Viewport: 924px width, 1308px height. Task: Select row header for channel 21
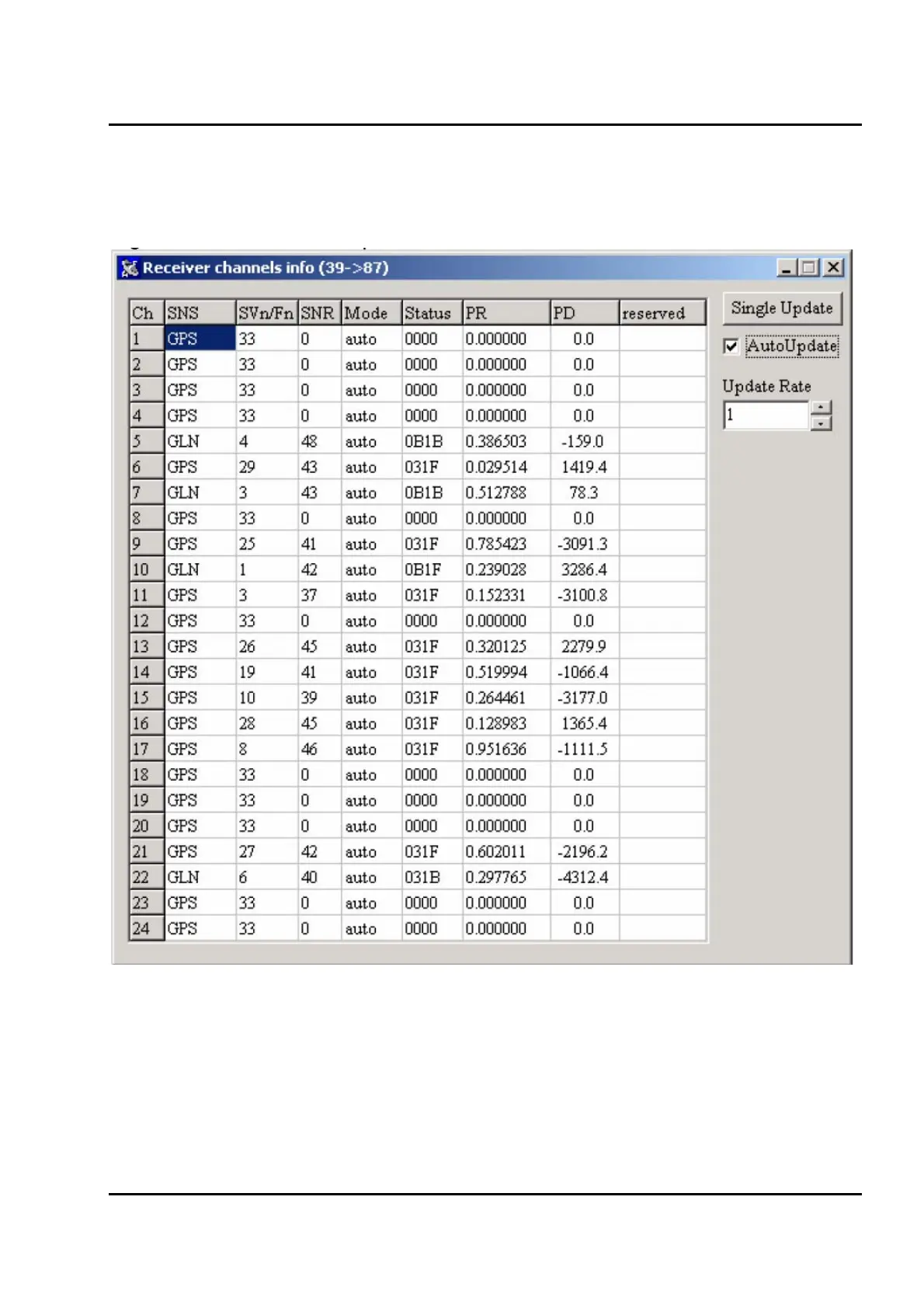[x=147, y=851]
